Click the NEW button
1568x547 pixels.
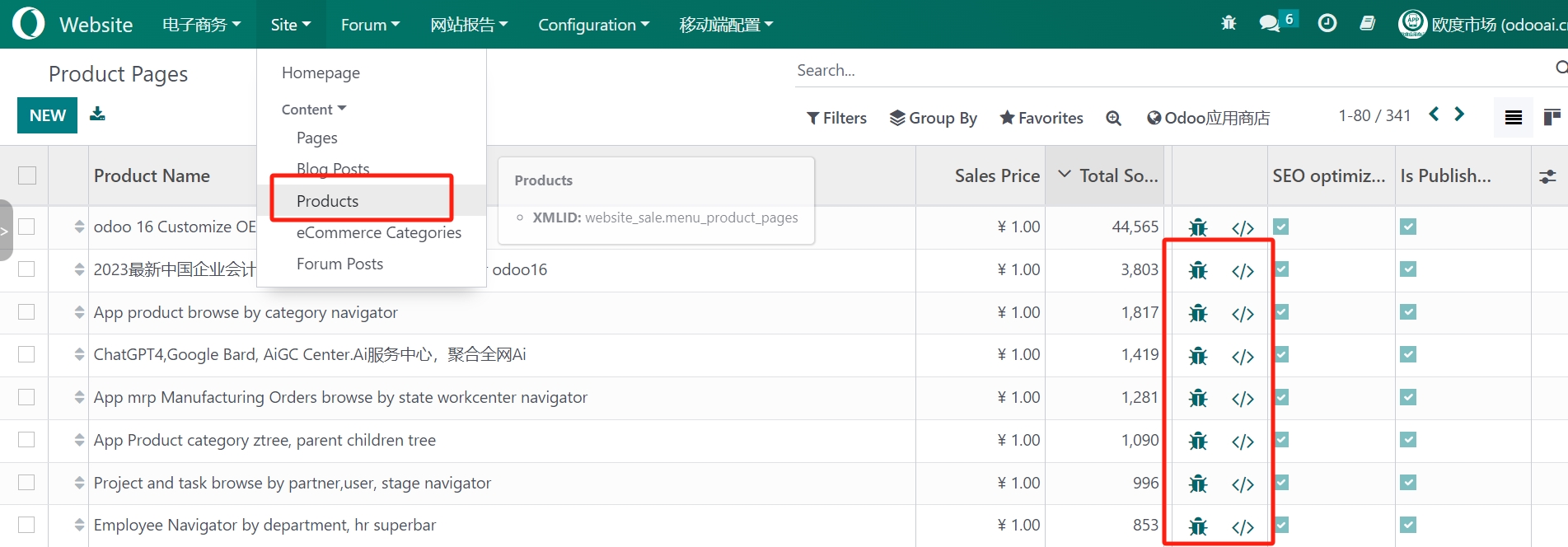pyautogui.click(x=47, y=115)
